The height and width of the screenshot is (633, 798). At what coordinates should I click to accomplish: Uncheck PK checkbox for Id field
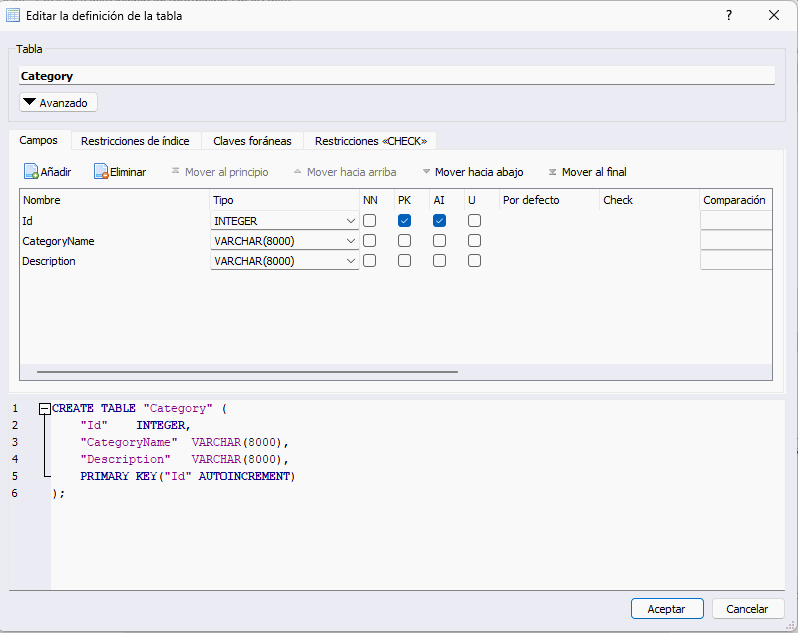(x=405, y=221)
